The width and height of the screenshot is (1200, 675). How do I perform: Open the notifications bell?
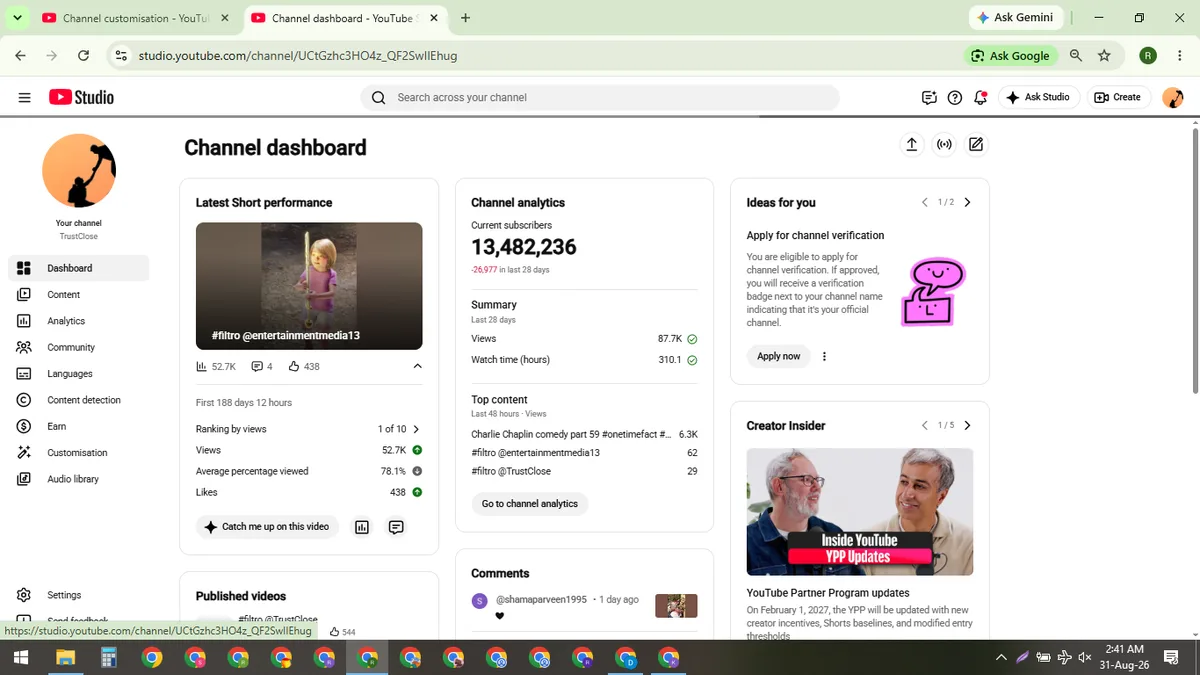coord(980,97)
